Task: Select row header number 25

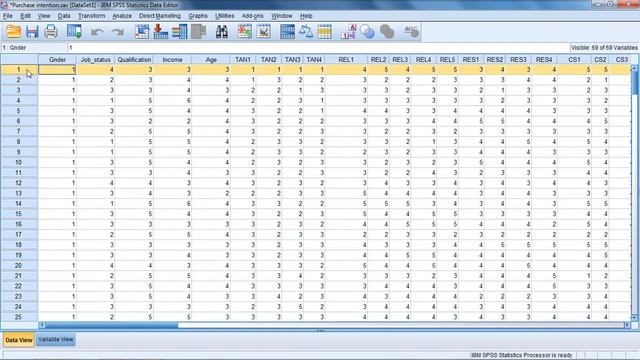Action: (19, 317)
